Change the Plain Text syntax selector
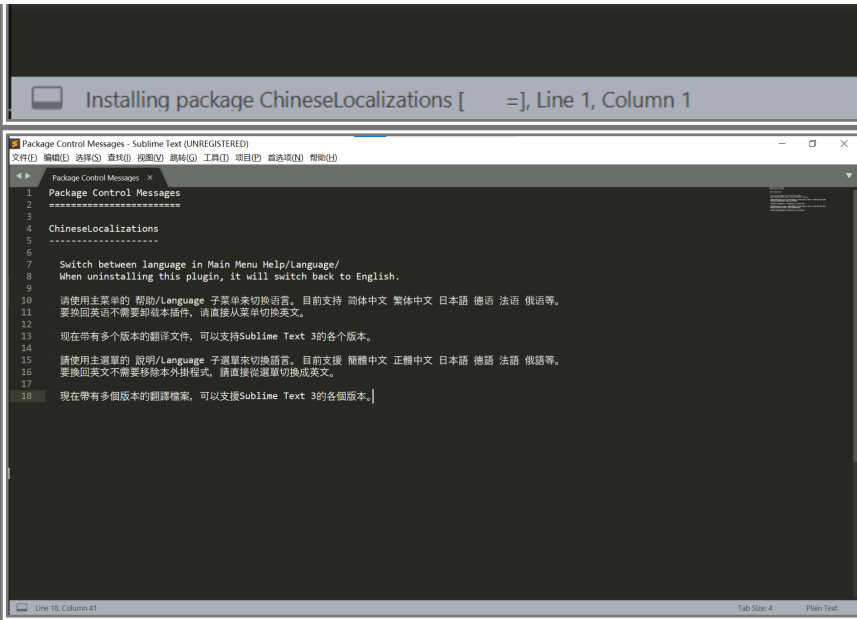857x620 pixels. pyautogui.click(x=821, y=607)
